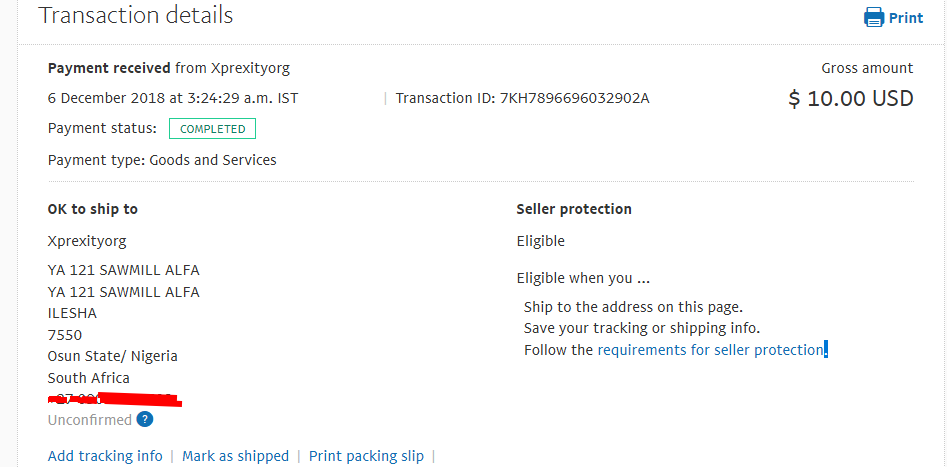Click the redacted phone number
The image size is (947, 467).
(x=115, y=399)
